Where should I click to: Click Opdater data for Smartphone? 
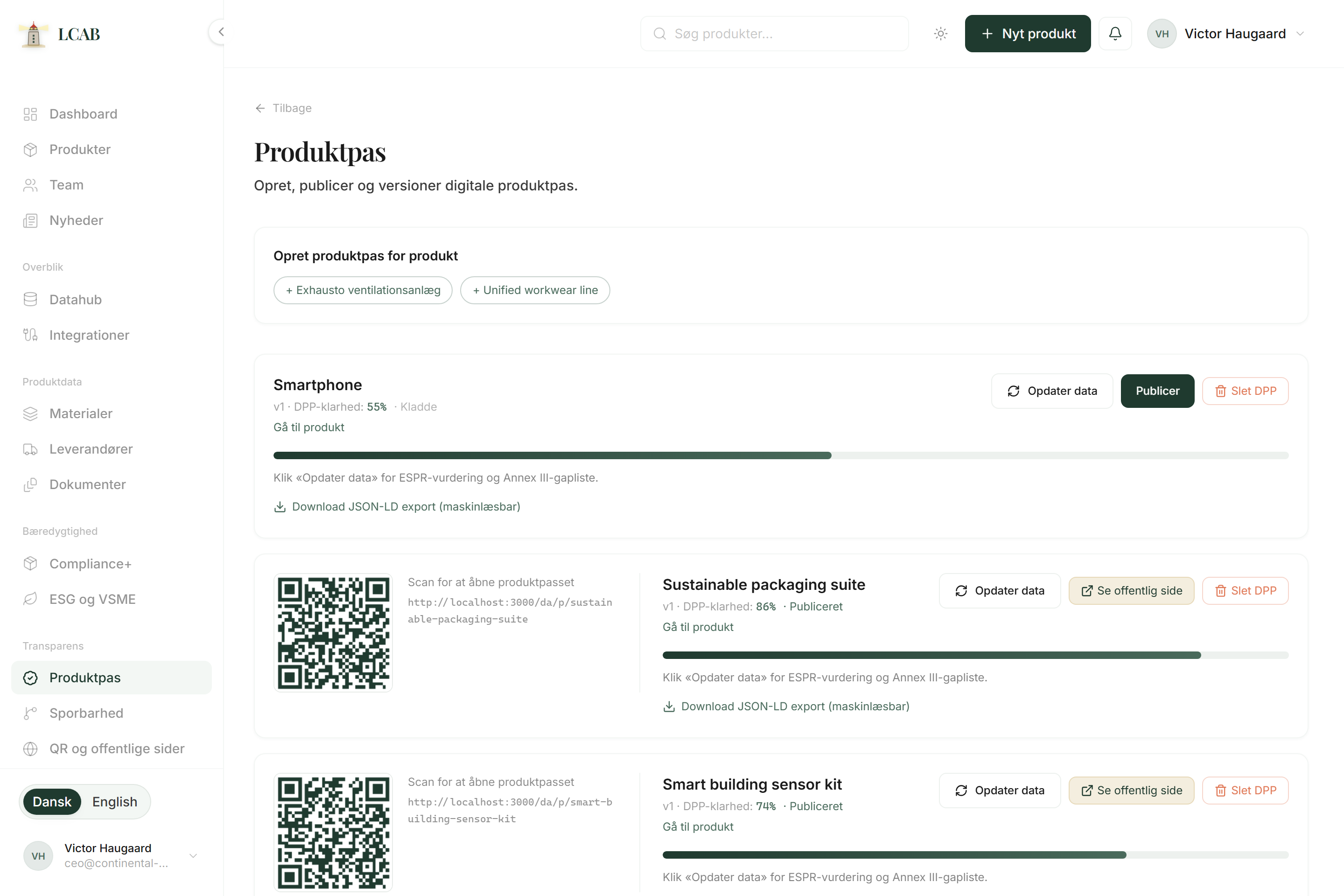coord(1052,391)
